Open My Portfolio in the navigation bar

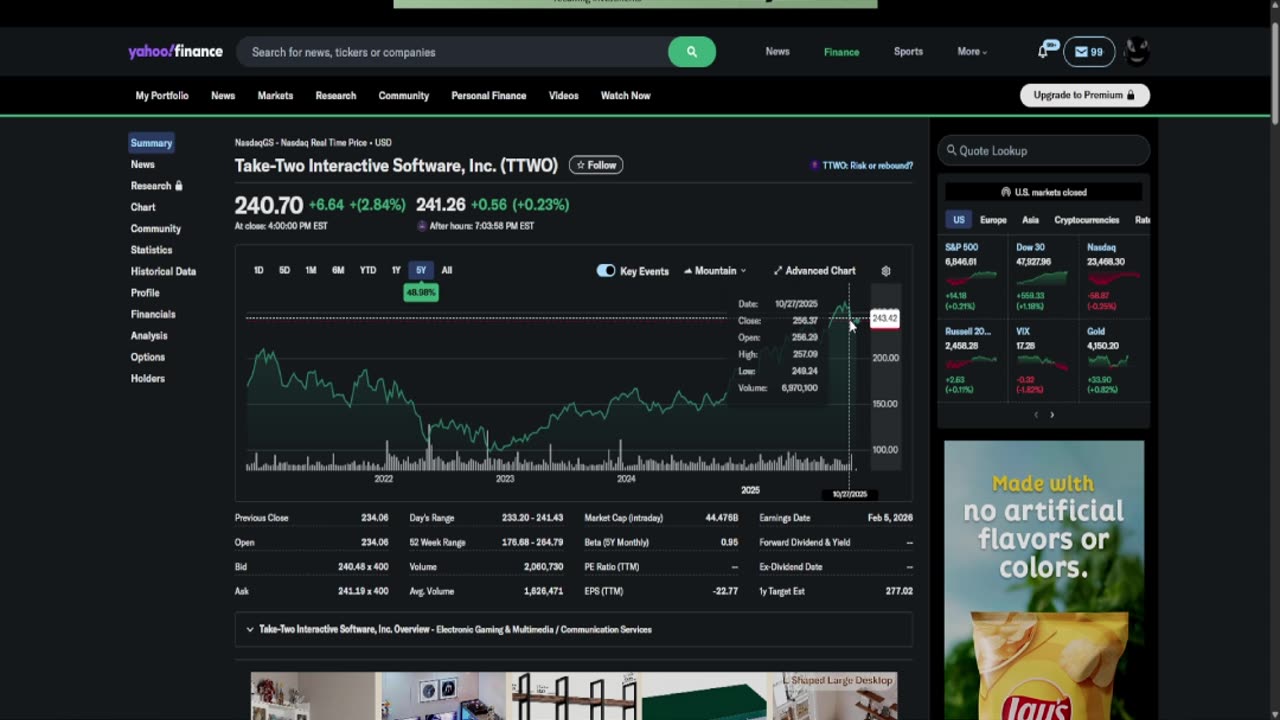click(x=162, y=96)
